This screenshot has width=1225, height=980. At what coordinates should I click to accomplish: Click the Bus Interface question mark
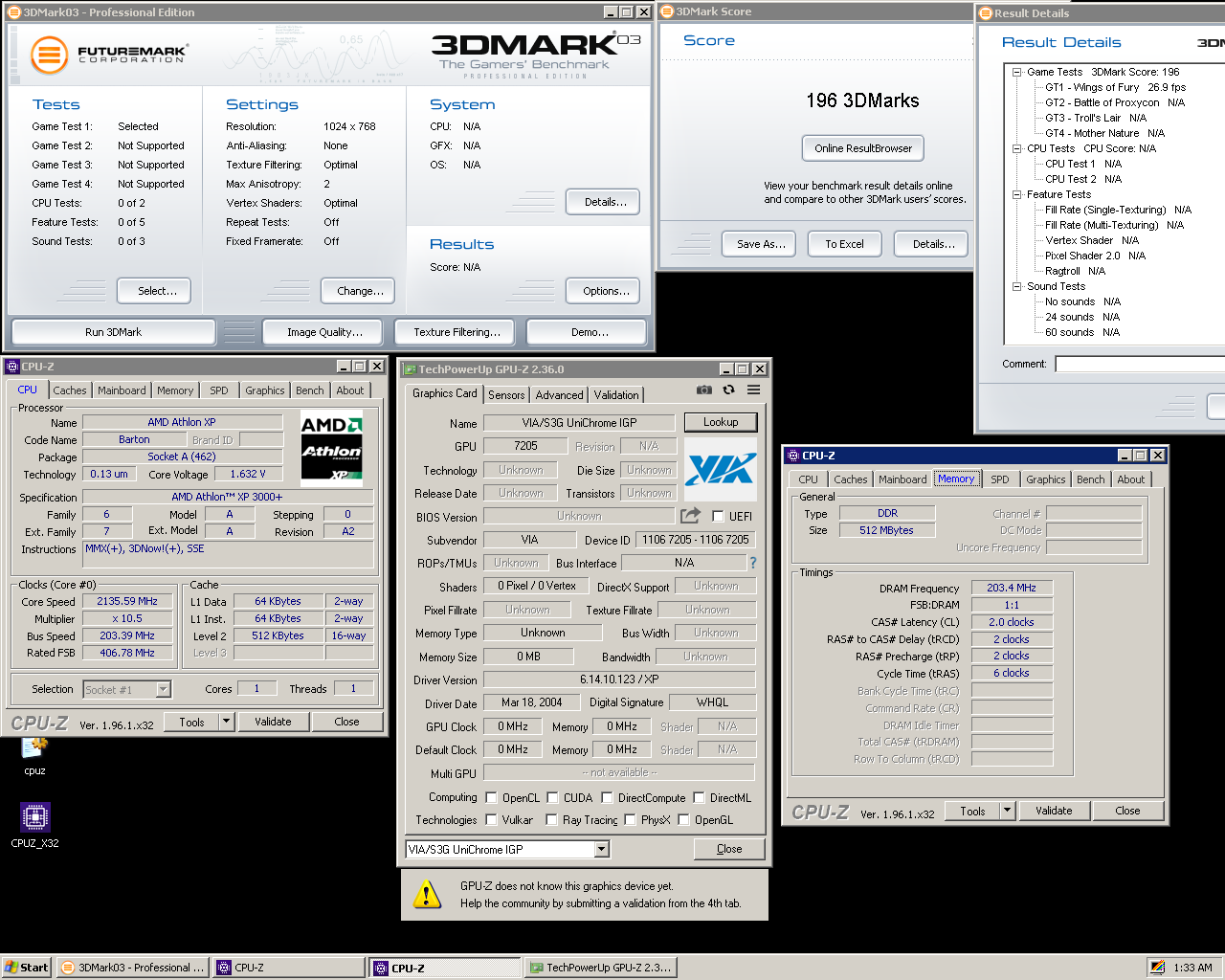point(753,563)
